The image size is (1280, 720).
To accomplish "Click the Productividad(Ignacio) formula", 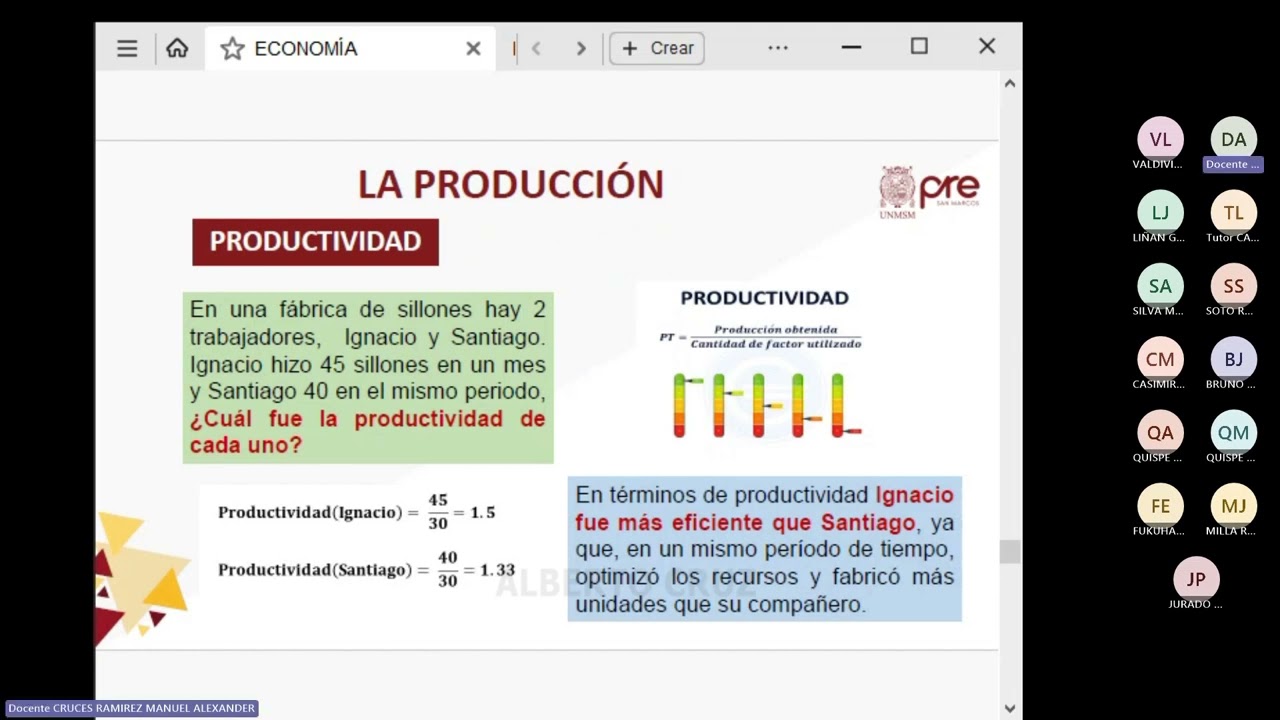I will pos(357,512).
